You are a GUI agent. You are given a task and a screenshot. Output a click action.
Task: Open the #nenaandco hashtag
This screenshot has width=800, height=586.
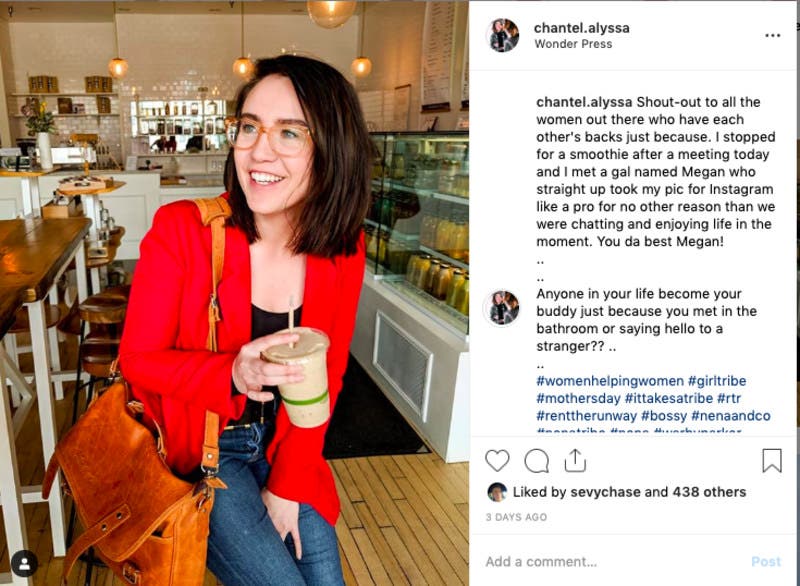tap(731, 416)
